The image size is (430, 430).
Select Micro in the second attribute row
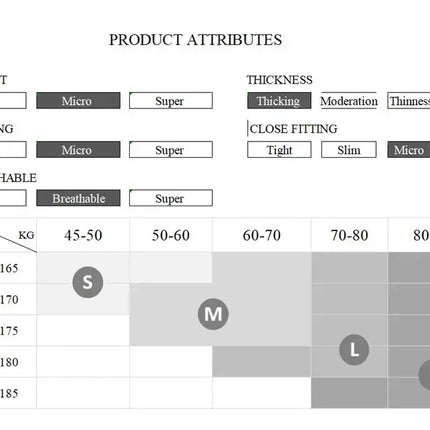[78, 150]
